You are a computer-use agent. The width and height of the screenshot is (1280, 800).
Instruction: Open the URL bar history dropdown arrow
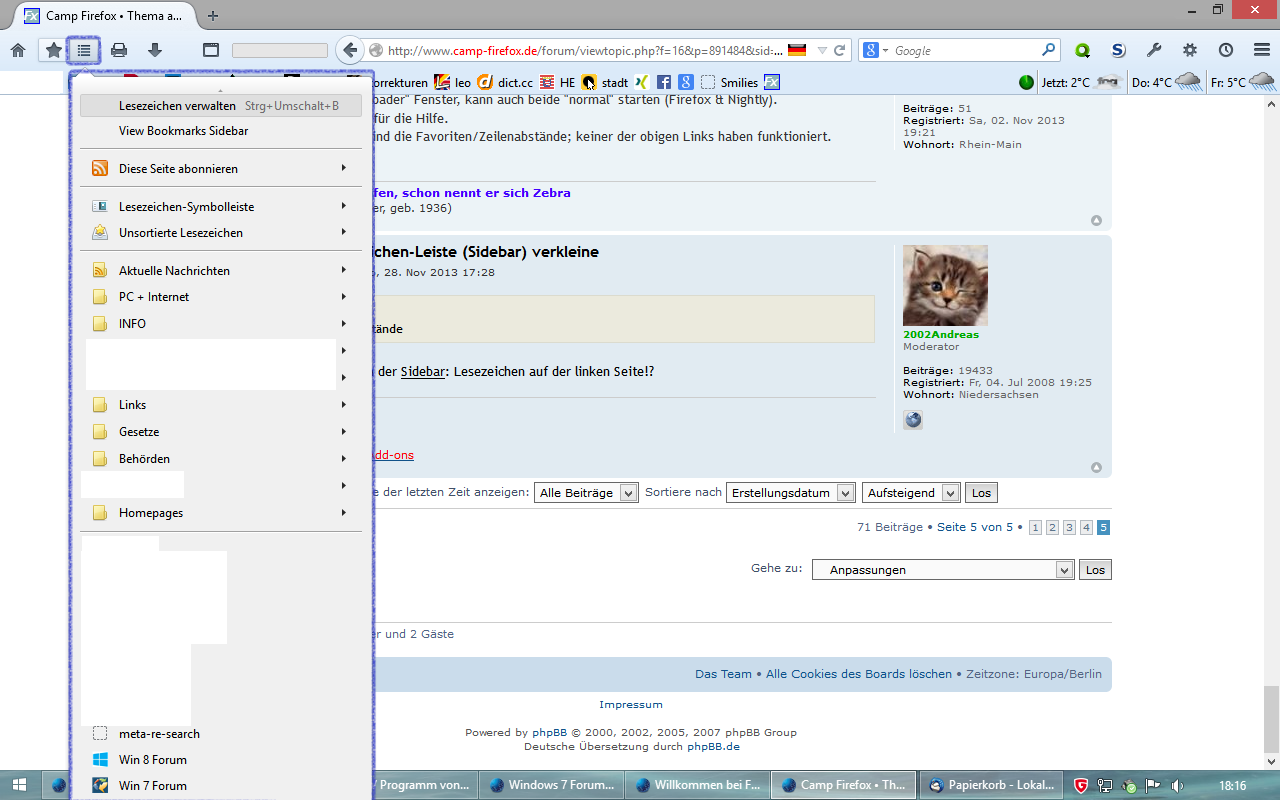pyautogui.click(x=822, y=50)
